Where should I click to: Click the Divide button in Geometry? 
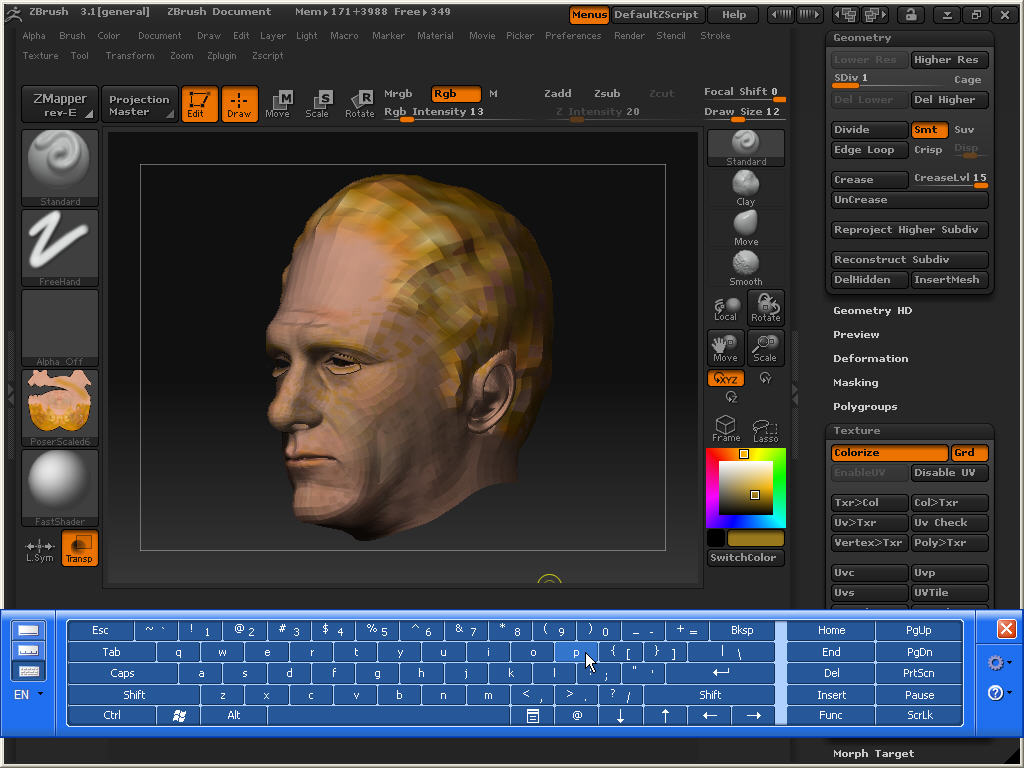(869, 129)
